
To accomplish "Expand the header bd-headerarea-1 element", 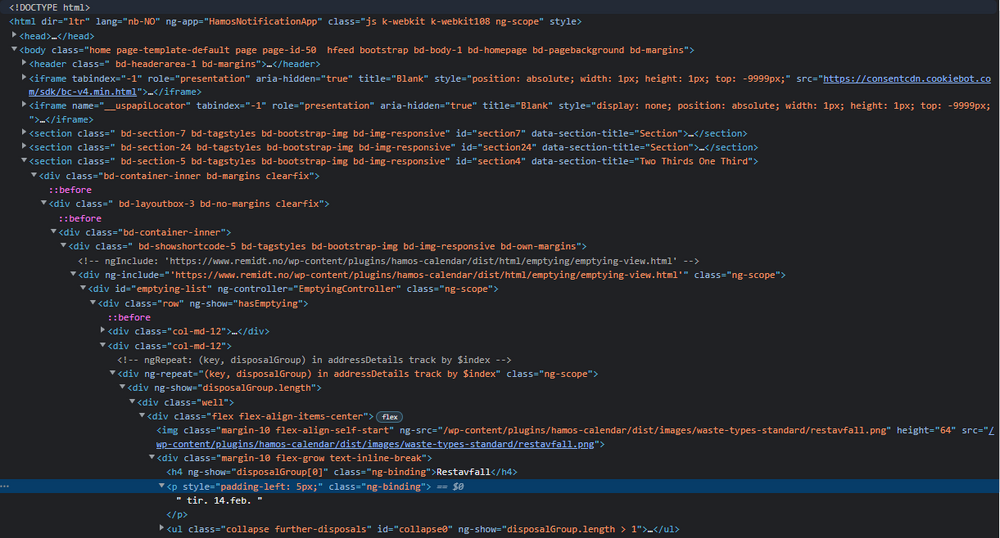I will click(x=25, y=64).
